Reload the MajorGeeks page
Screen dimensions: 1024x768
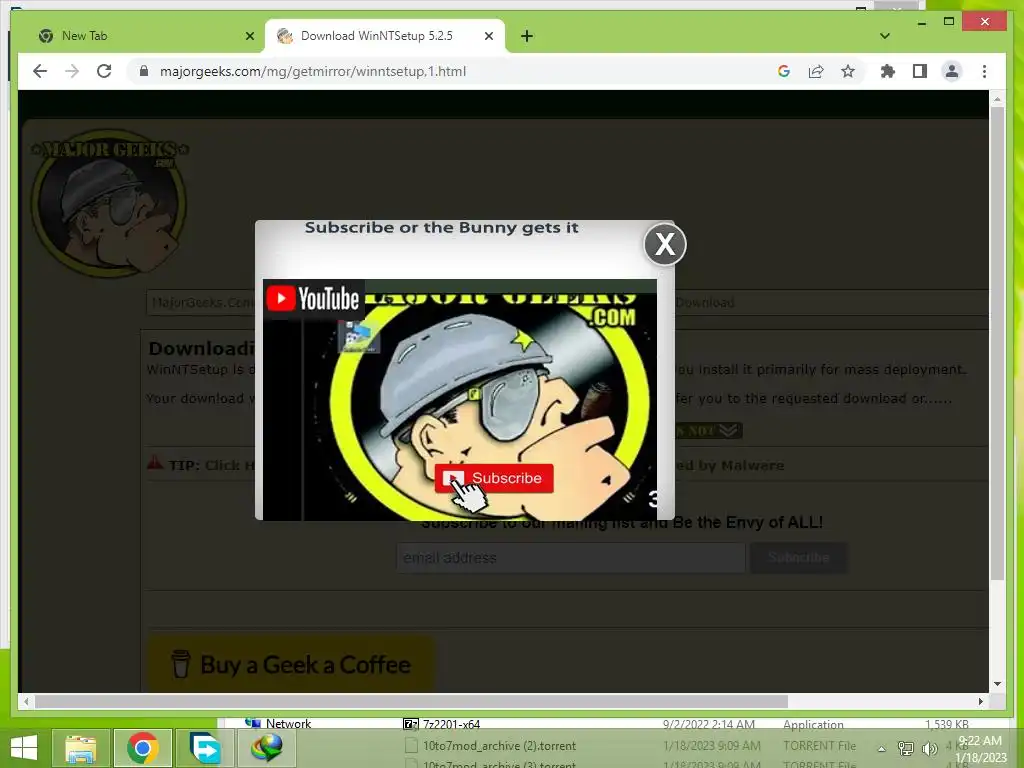(x=104, y=71)
